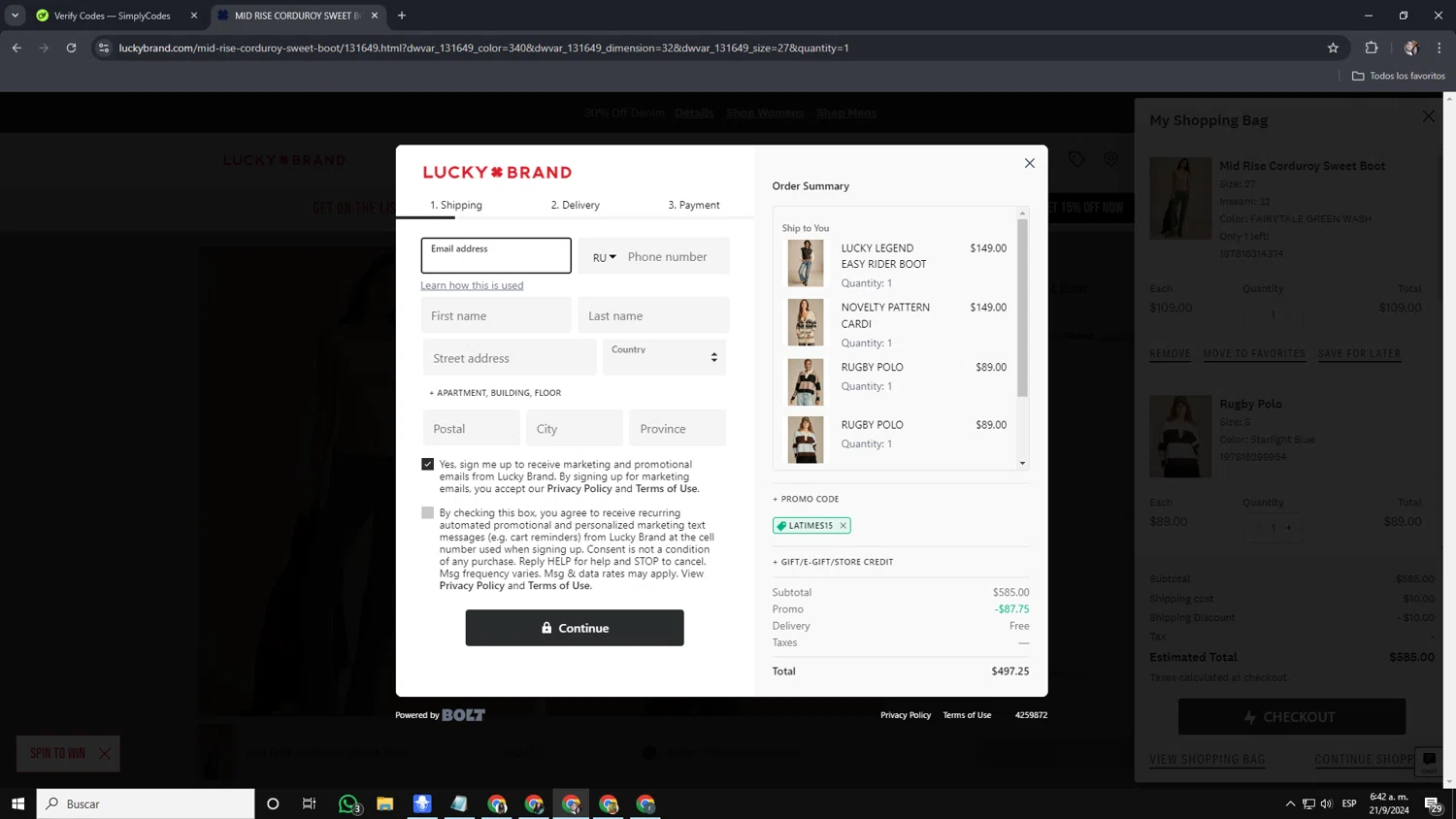Close the My Shopping Bag panel
This screenshot has height=819, width=1456.
[1428, 116]
